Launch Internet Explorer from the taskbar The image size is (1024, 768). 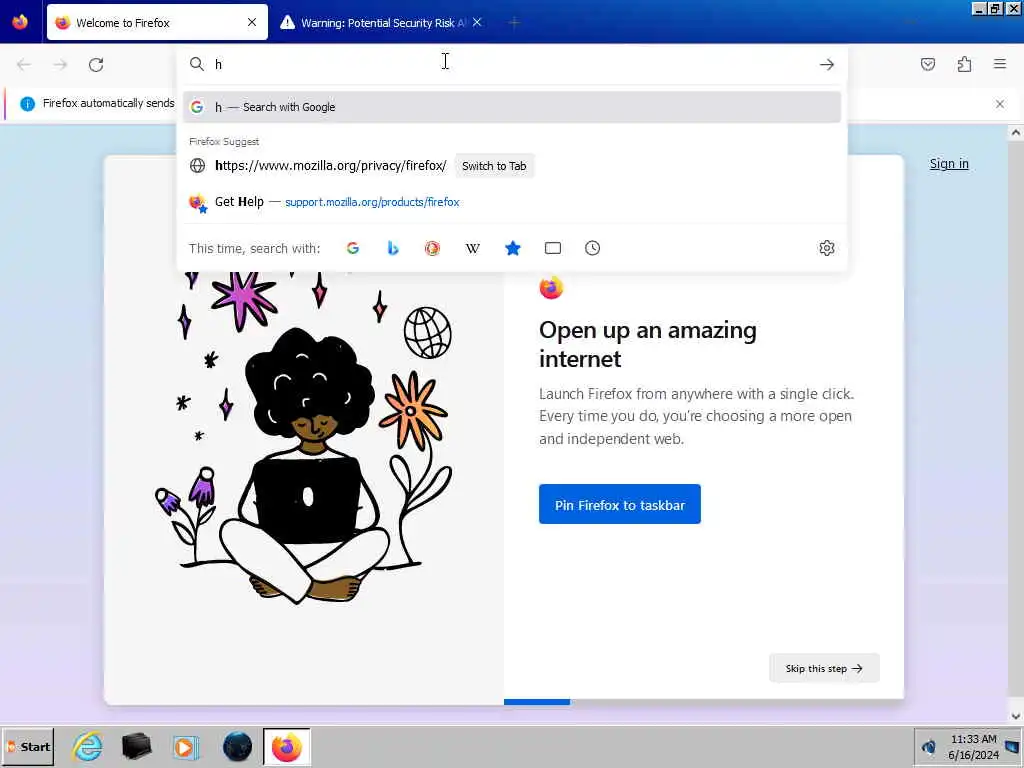pyautogui.click(x=88, y=747)
